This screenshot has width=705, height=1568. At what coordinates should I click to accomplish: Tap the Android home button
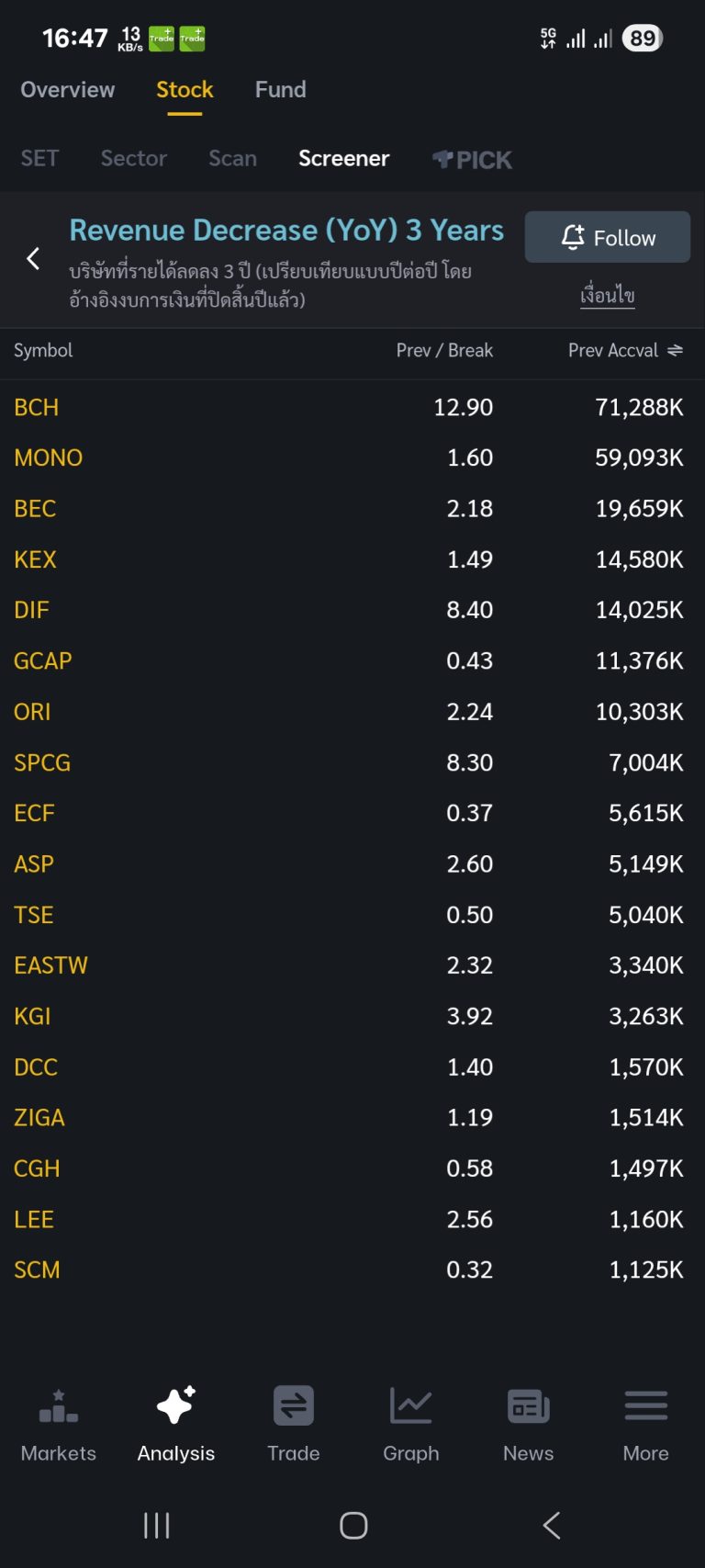coord(353,1526)
